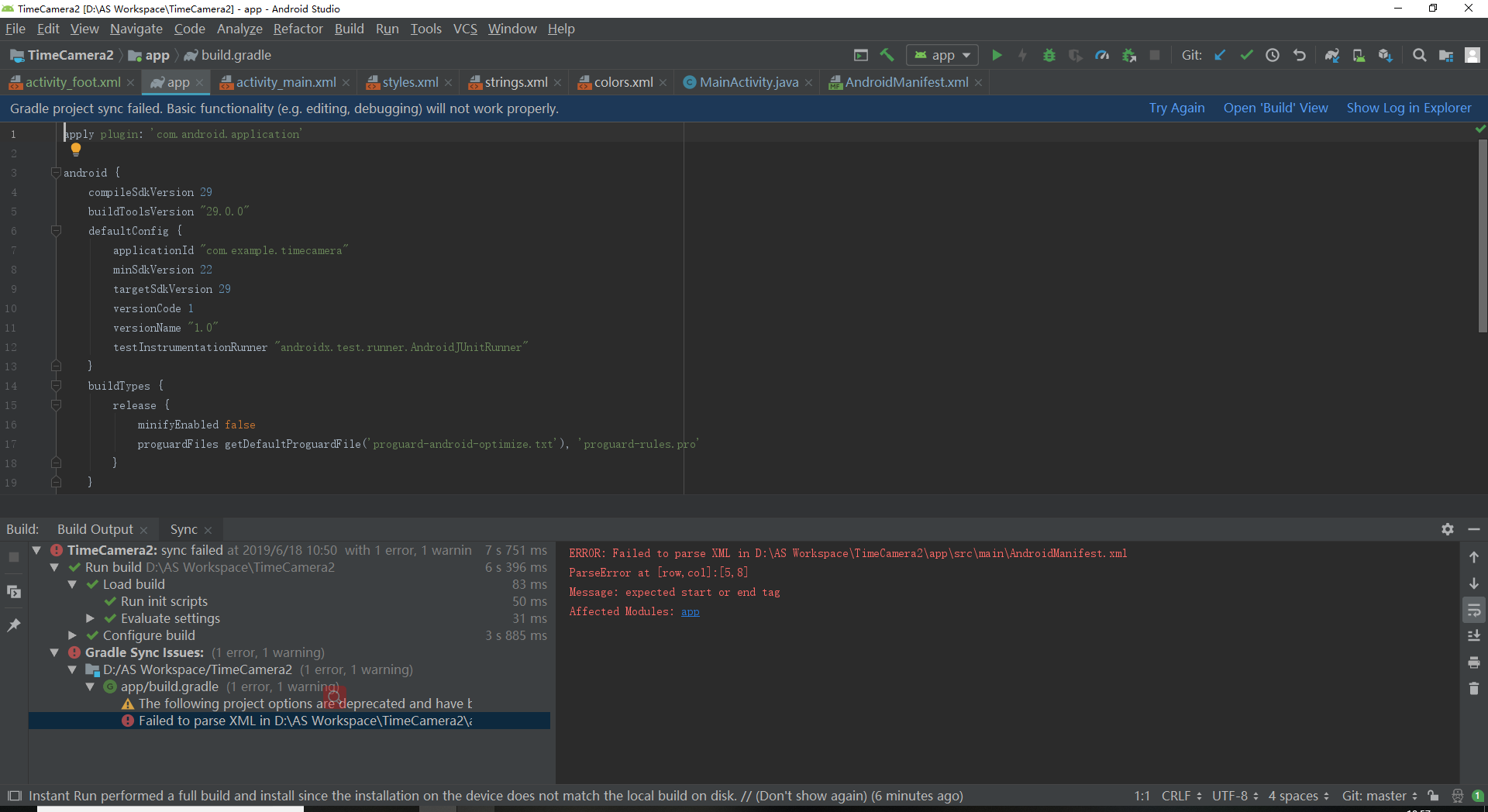Fold the defaultConfig block in gutter
The image size is (1488, 812).
[x=56, y=230]
